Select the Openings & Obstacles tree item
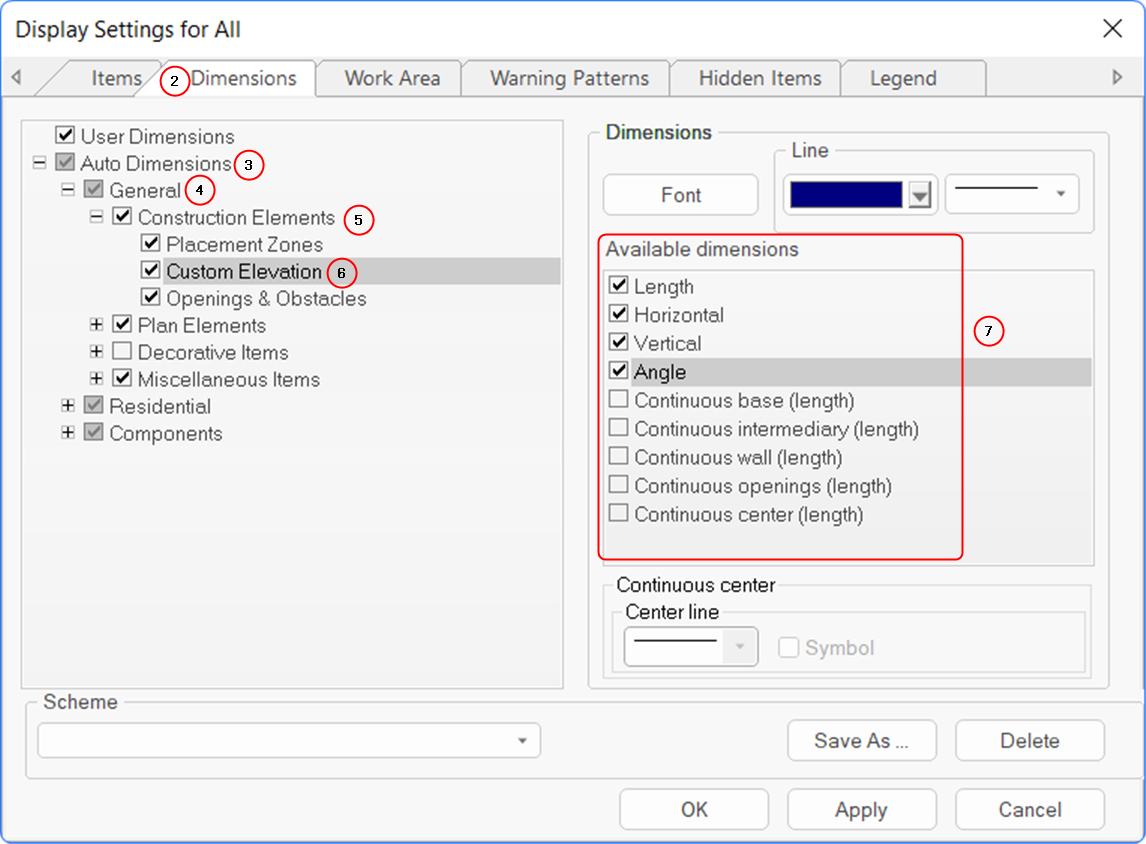 coord(267,298)
